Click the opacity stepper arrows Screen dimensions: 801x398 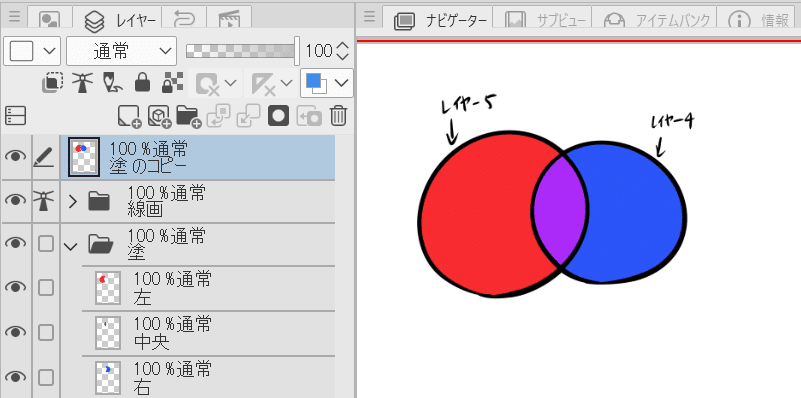click(343, 51)
